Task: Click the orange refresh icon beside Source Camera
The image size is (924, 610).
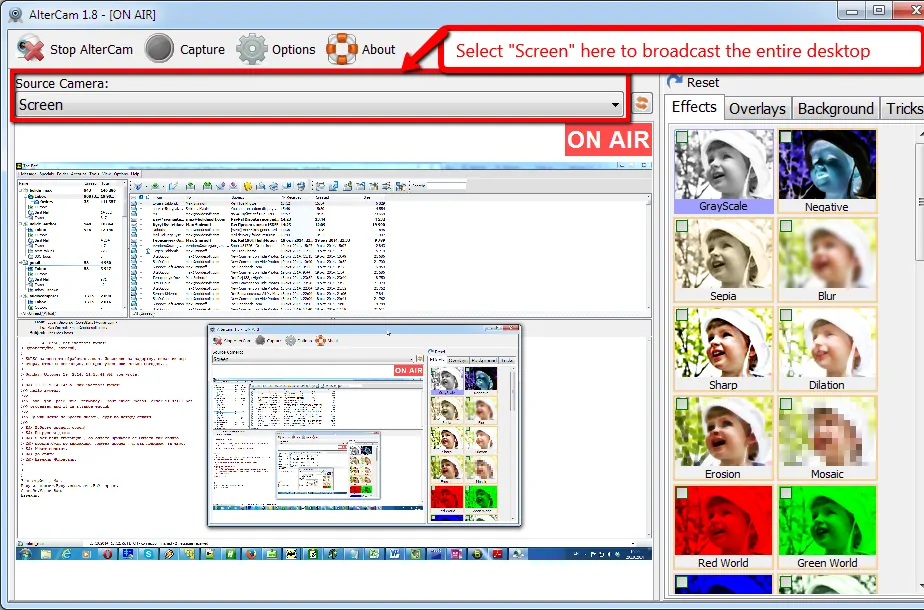Action: [642, 104]
